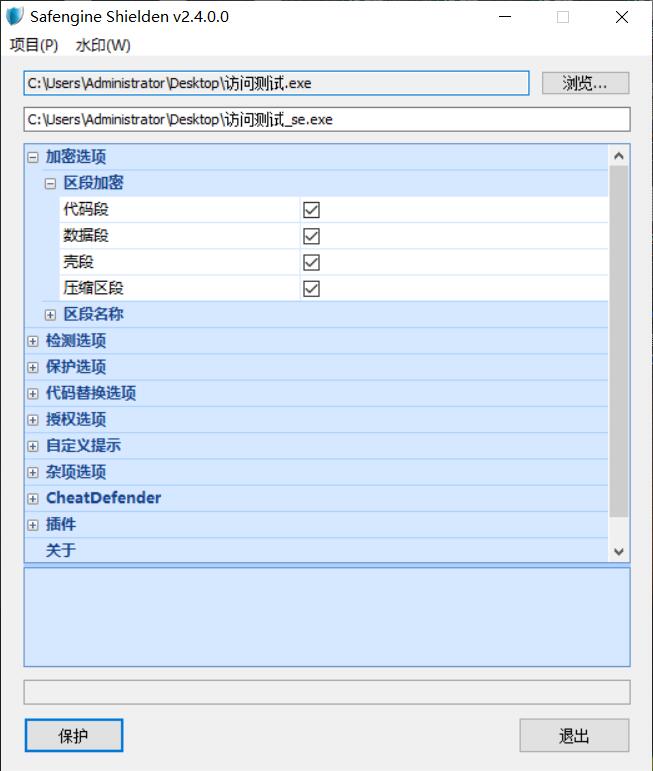This screenshot has width=653, height=771.
Task: Click the 退出 exit button
Action: click(574, 736)
